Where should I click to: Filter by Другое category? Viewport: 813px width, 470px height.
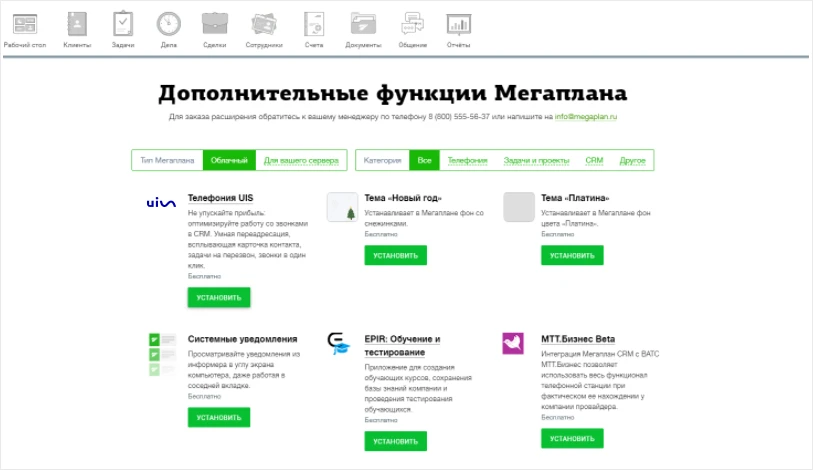[x=633, y=160]
